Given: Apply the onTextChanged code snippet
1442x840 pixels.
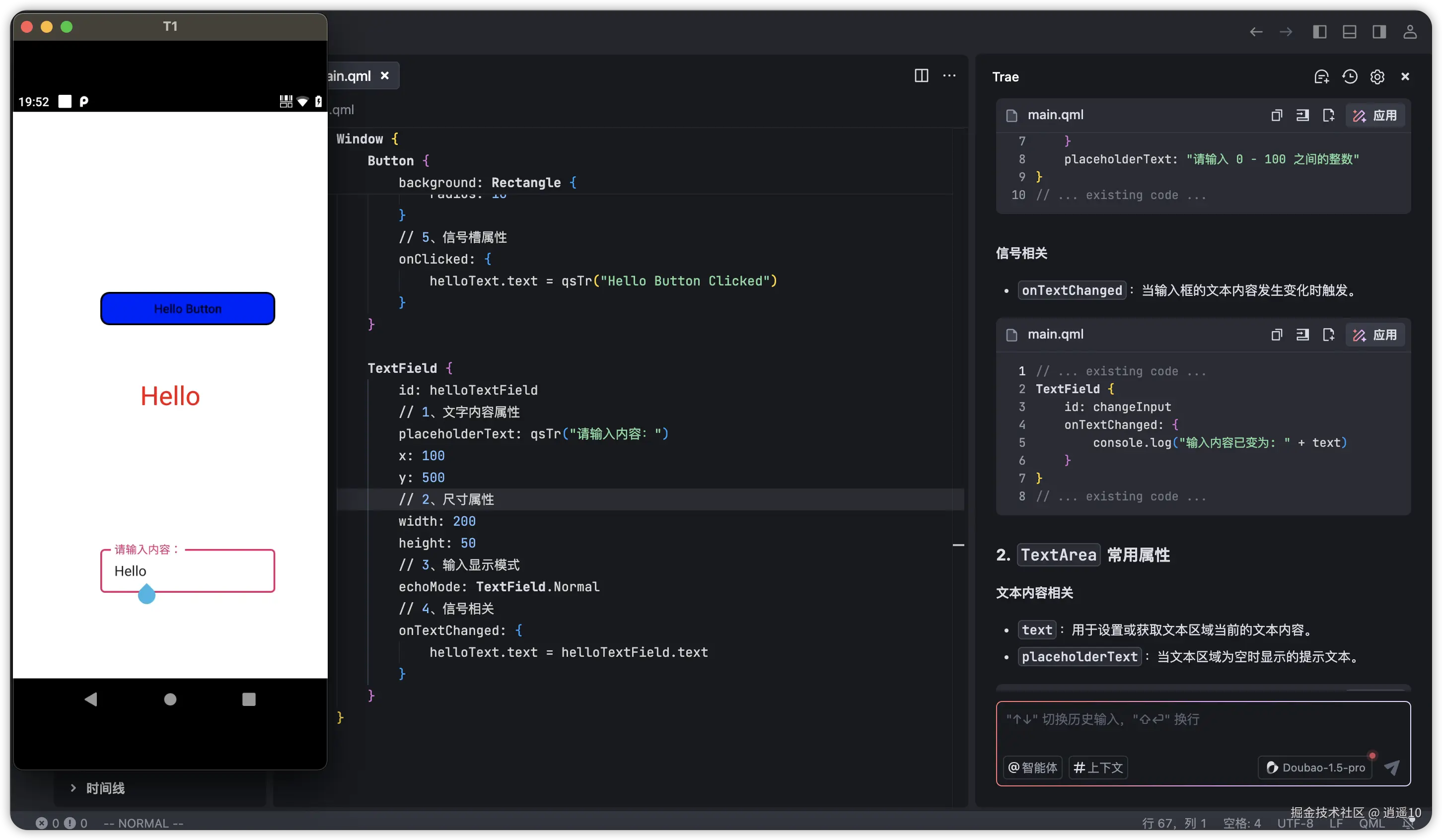Looking at the screenshot, I should click(x=1374, y=335).
